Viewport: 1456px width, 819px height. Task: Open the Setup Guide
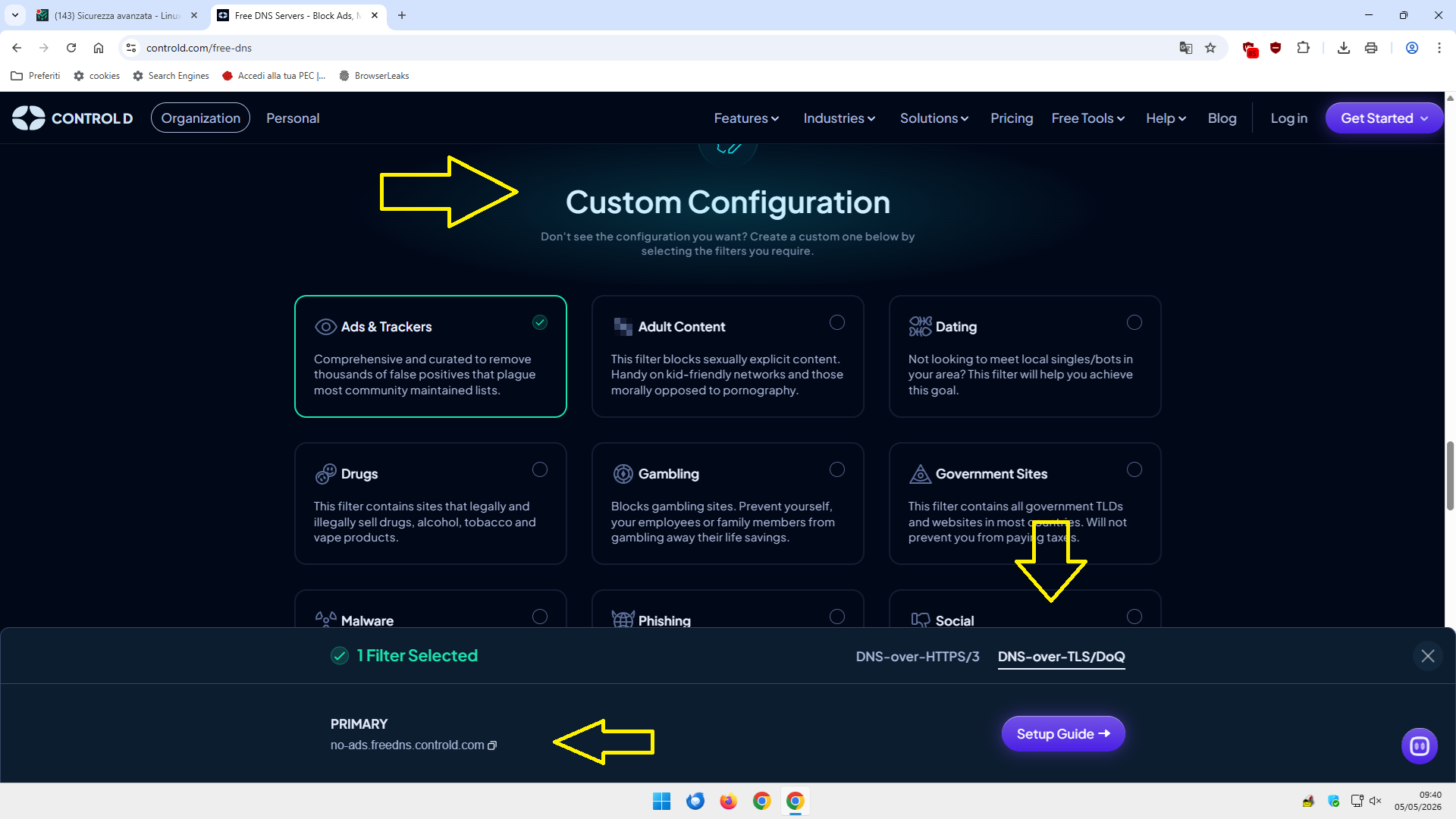pyautogui.click(x=1063, y=734)
